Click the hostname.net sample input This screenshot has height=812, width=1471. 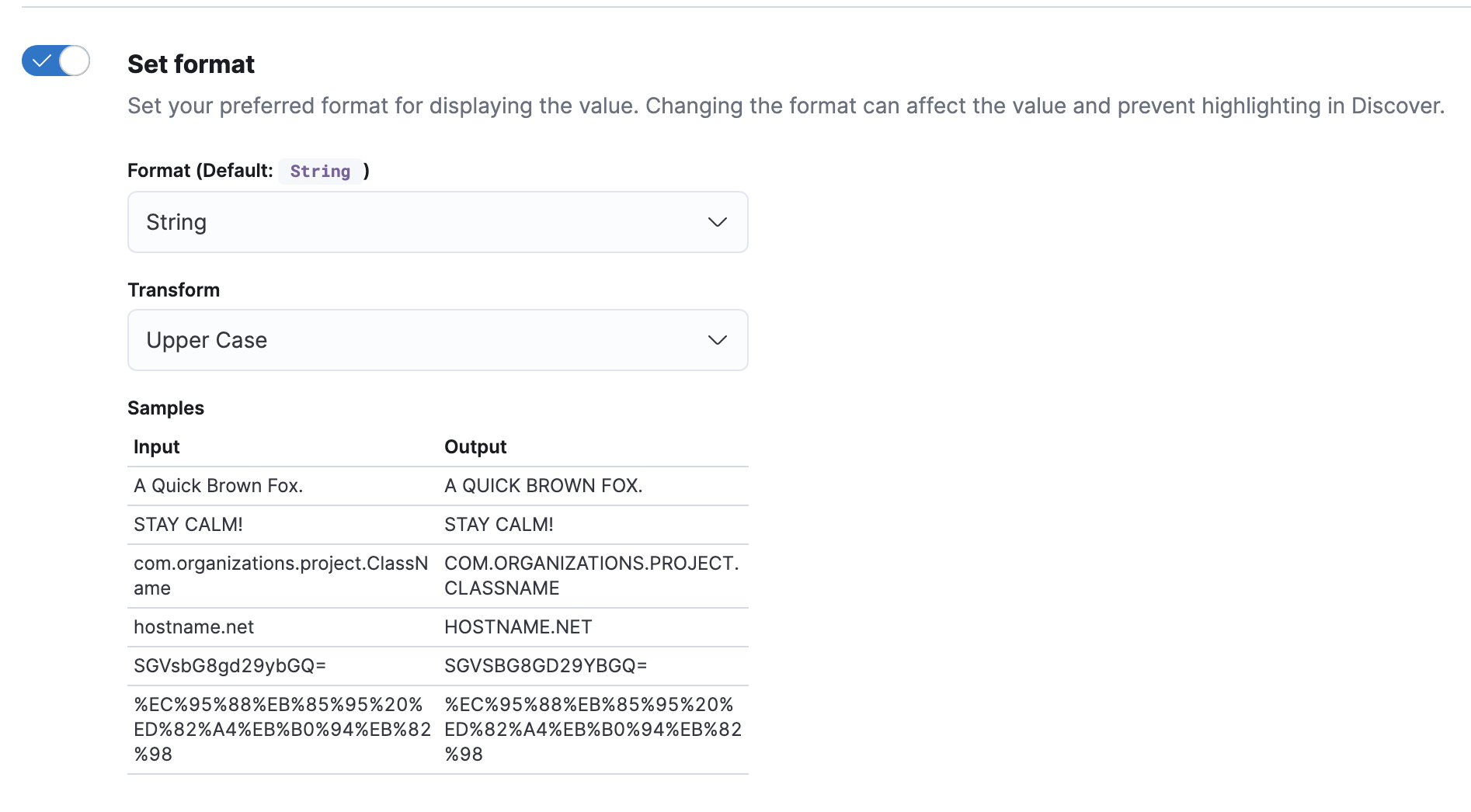[193, 626]
